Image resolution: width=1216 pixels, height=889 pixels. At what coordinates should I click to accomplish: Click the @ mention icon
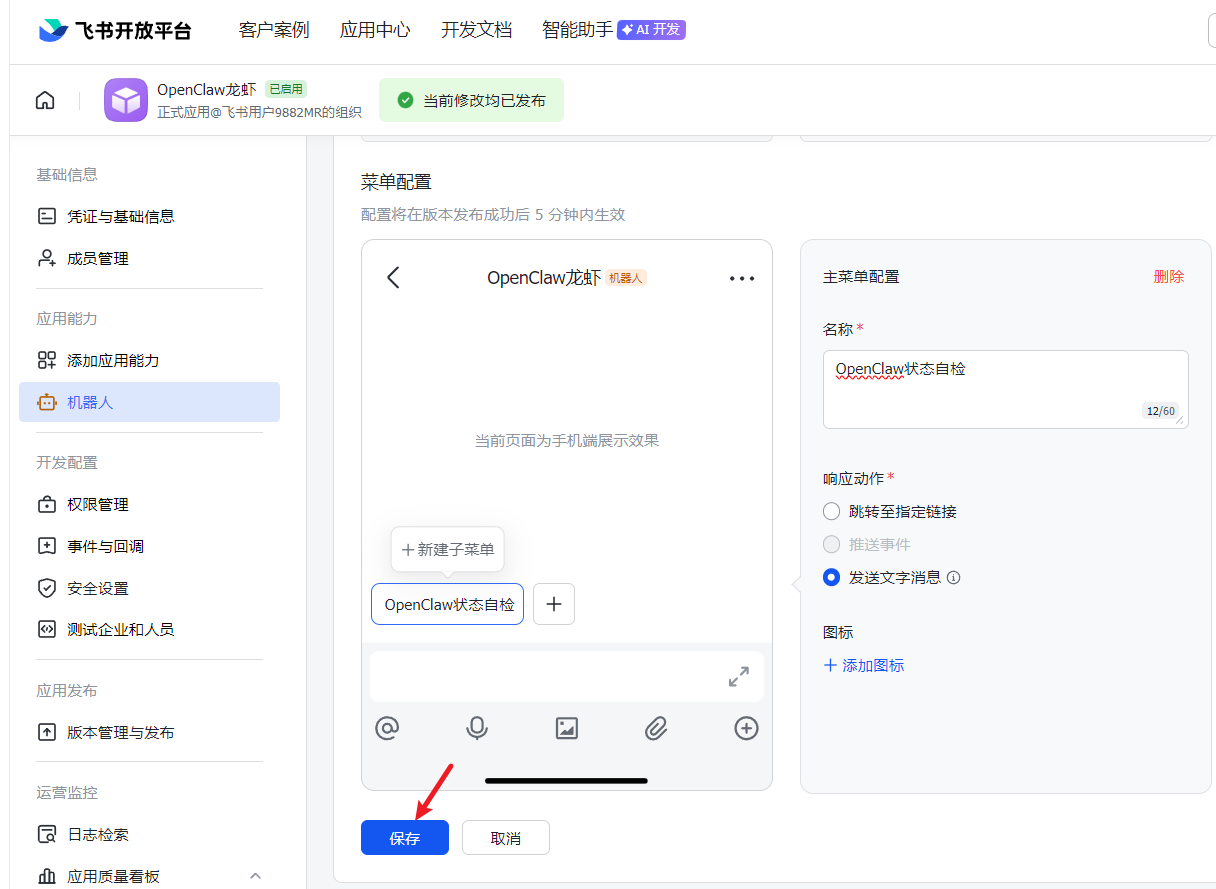point(387,728)
